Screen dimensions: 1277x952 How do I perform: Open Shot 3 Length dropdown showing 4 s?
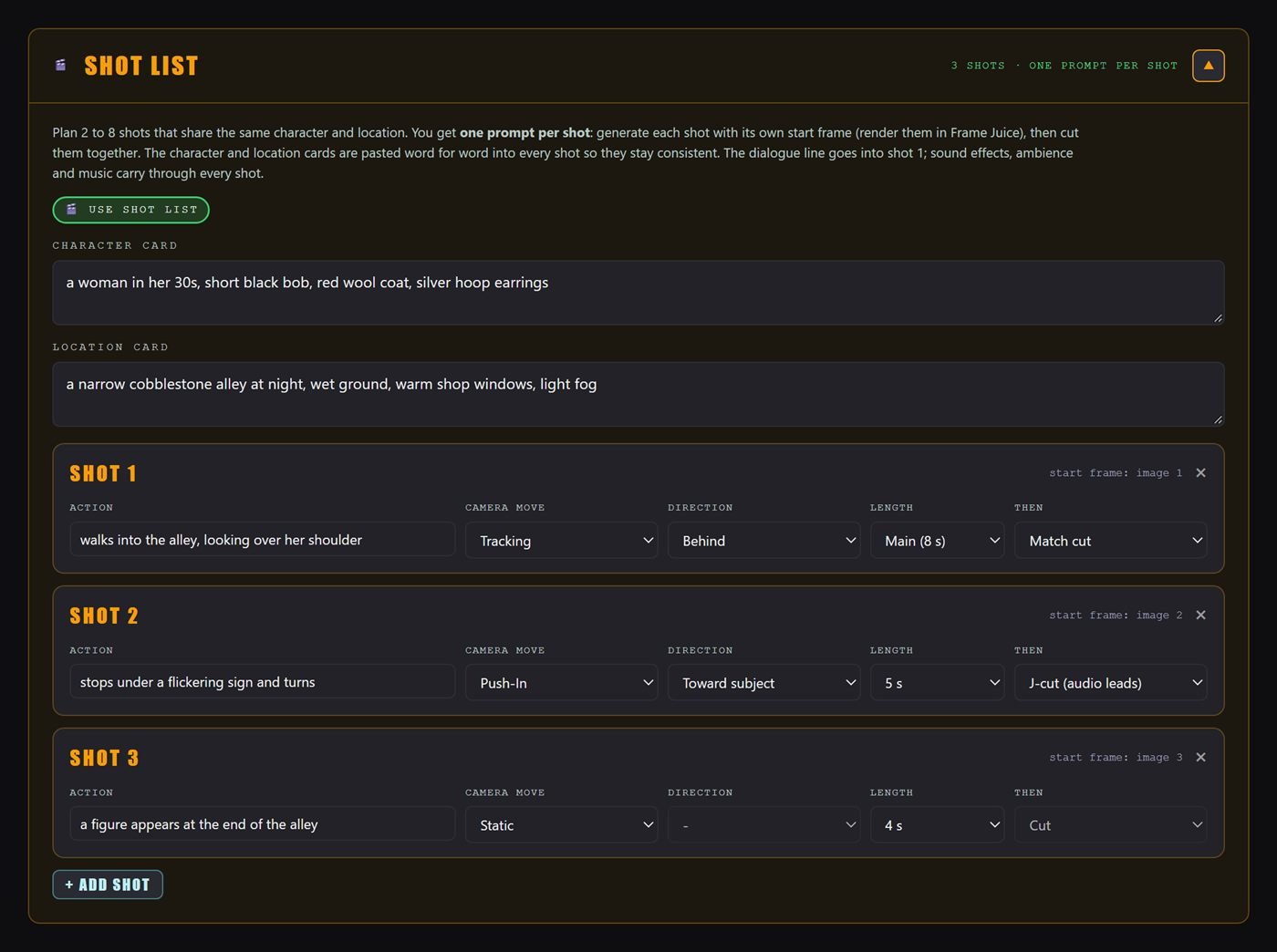point(937,825)
